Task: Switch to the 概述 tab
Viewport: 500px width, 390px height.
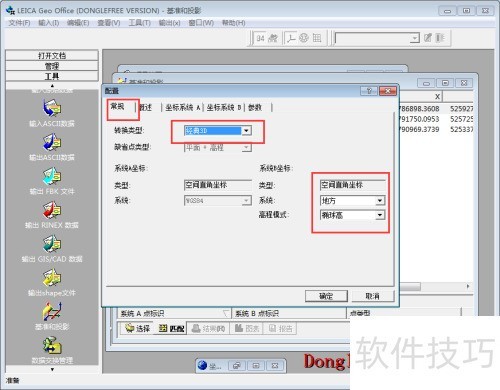Action: 146,107
